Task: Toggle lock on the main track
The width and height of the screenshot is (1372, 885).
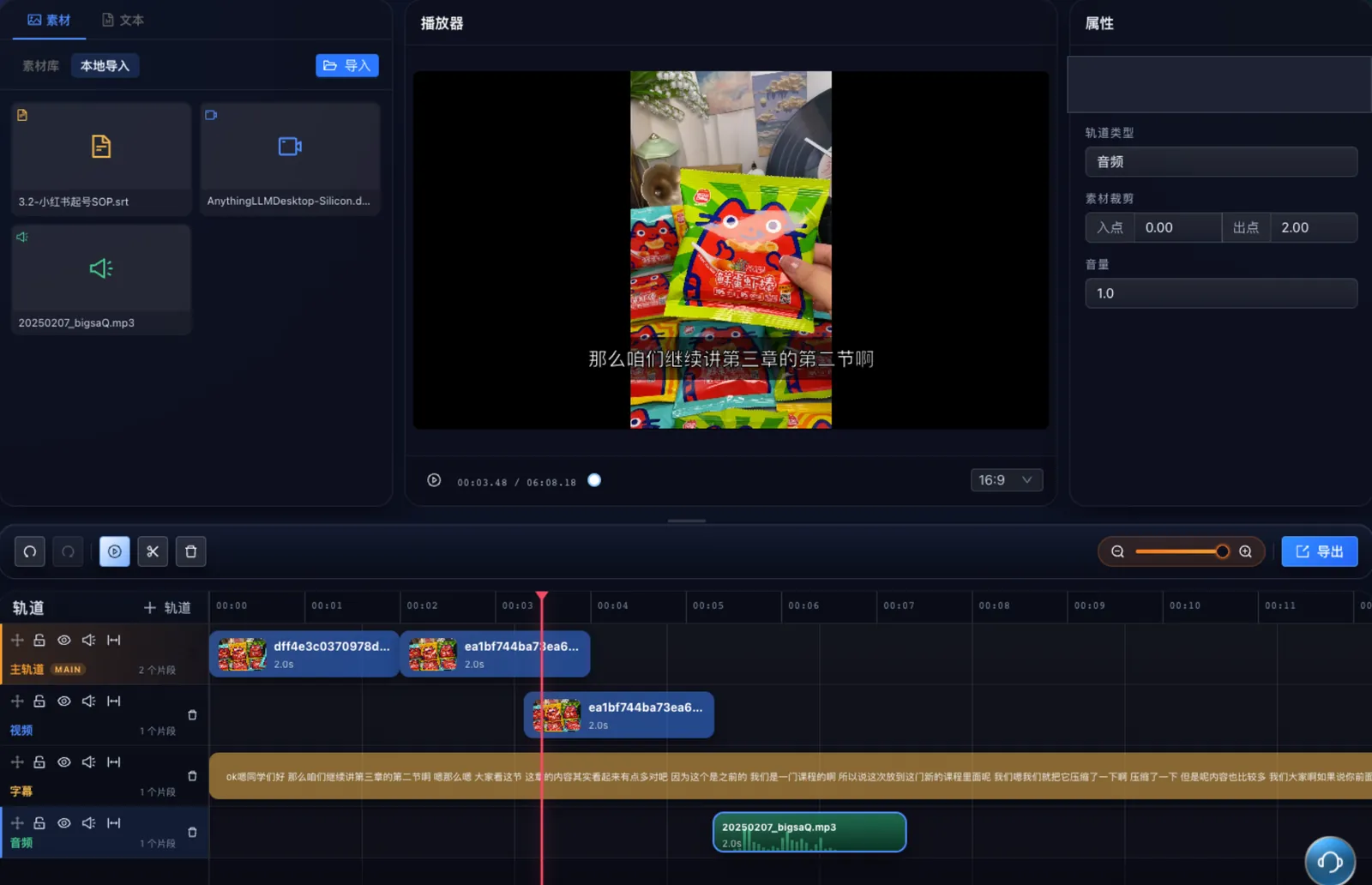Action: pos(39,640)
